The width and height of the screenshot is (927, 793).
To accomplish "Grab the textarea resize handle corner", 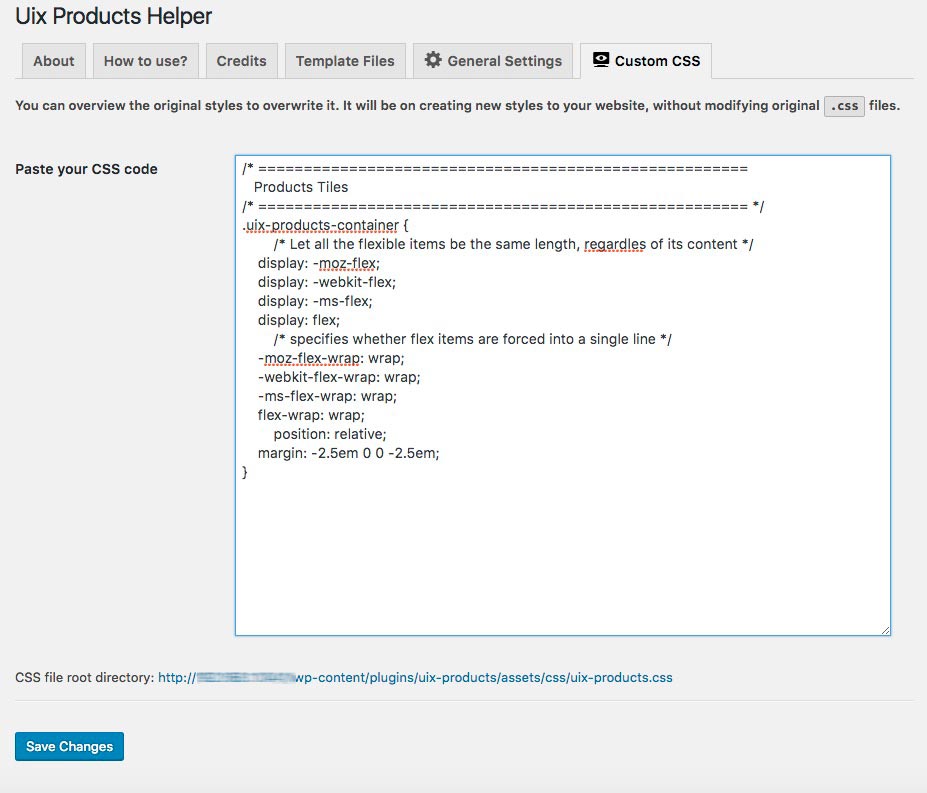I will click(x=885, y=630).
